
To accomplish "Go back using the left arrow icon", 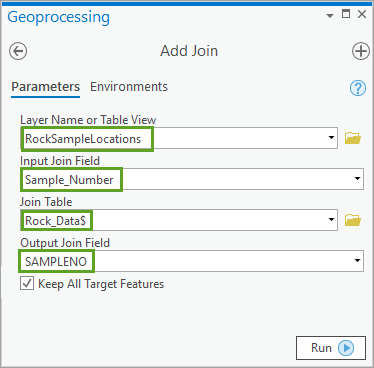I will click(18, 51).
